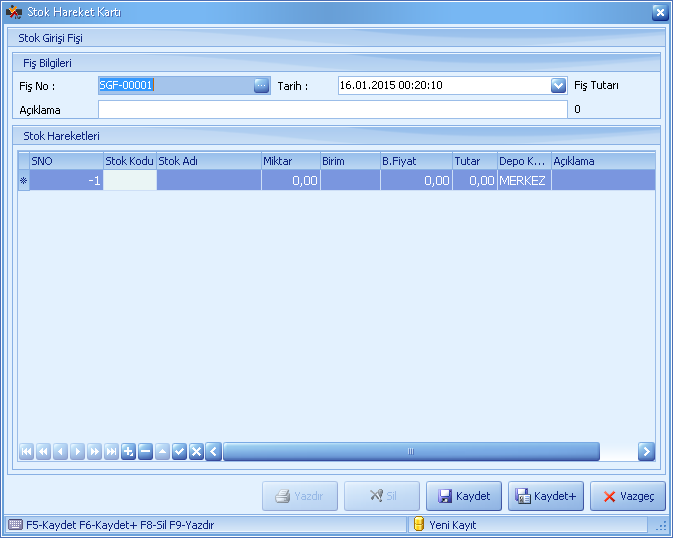The image size is (673, 538).
Task: Click the Kaydet+ button
Action: 546,496
